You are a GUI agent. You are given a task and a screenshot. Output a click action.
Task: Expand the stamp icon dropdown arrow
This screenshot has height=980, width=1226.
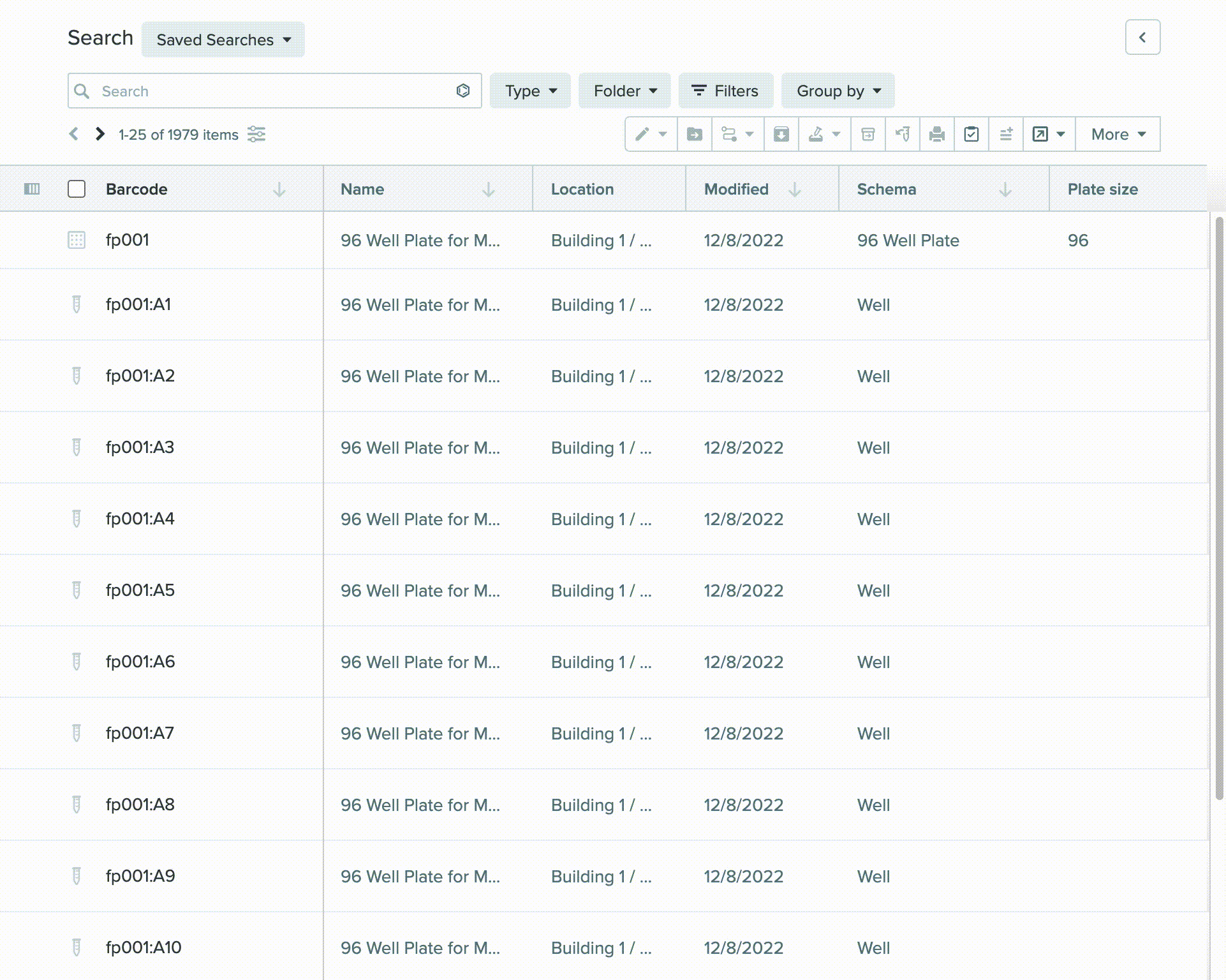click(836, 134)
